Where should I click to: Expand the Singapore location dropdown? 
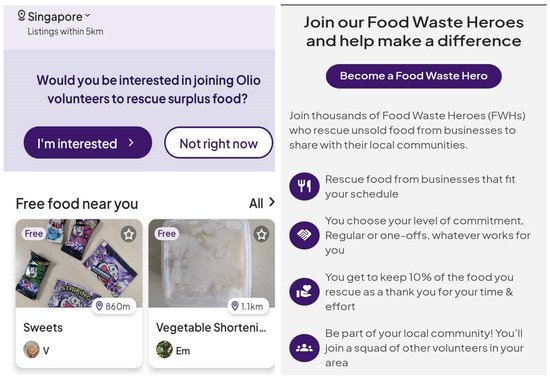click(87, 15)
